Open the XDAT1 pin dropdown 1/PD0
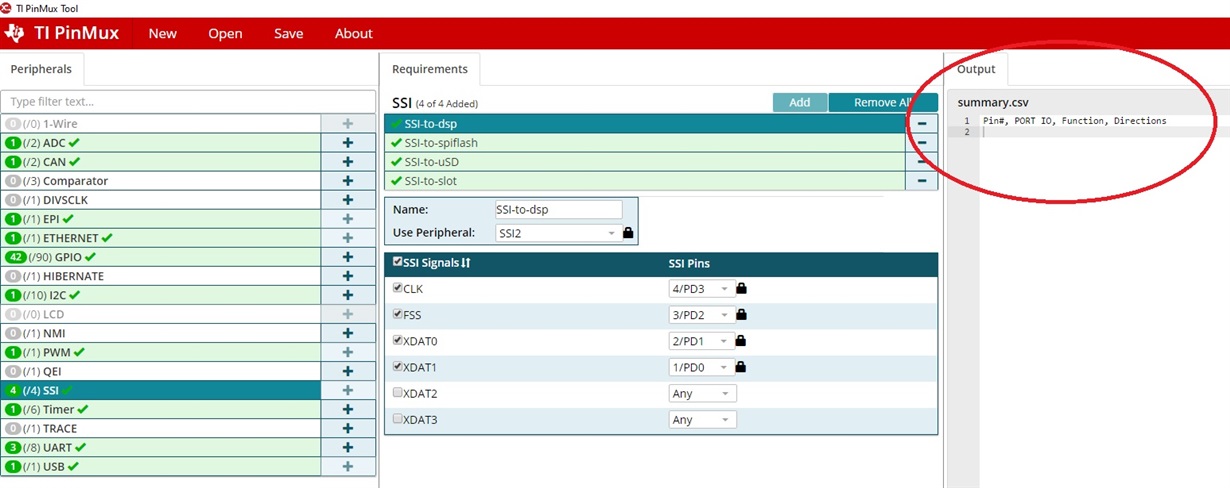Image resolution: width=1230 pixels, height=488 pixels. click(701, 367)
